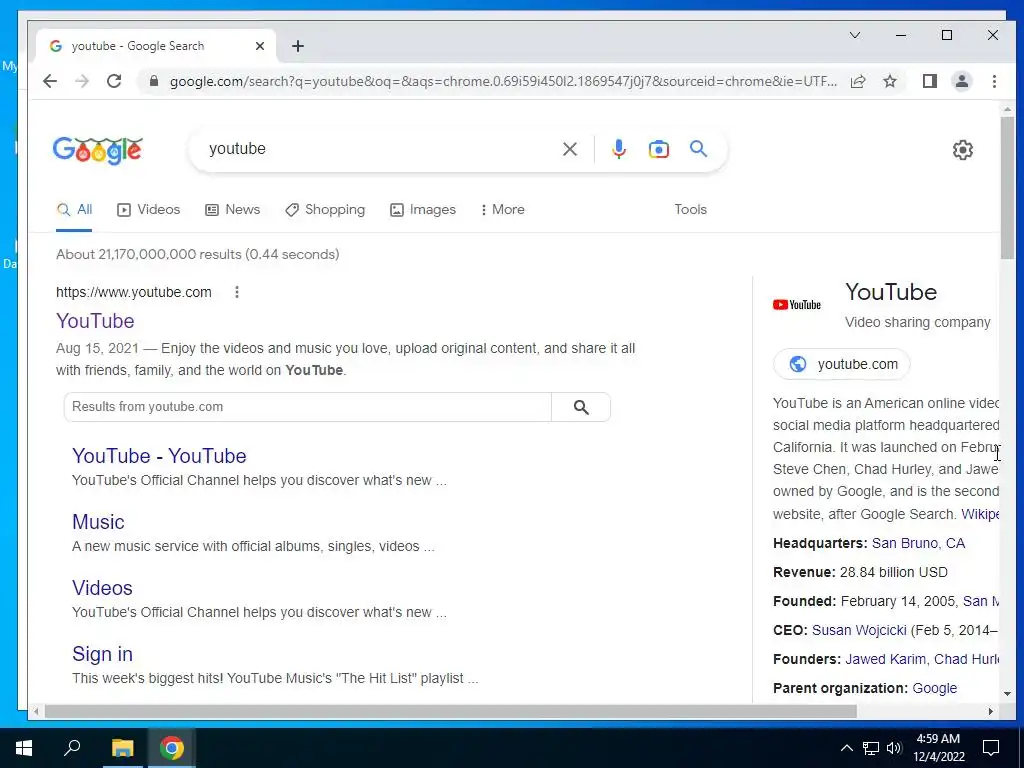Open the notification center icon
The height and width of the screenshot is (768, 1024).
[991, 748]
